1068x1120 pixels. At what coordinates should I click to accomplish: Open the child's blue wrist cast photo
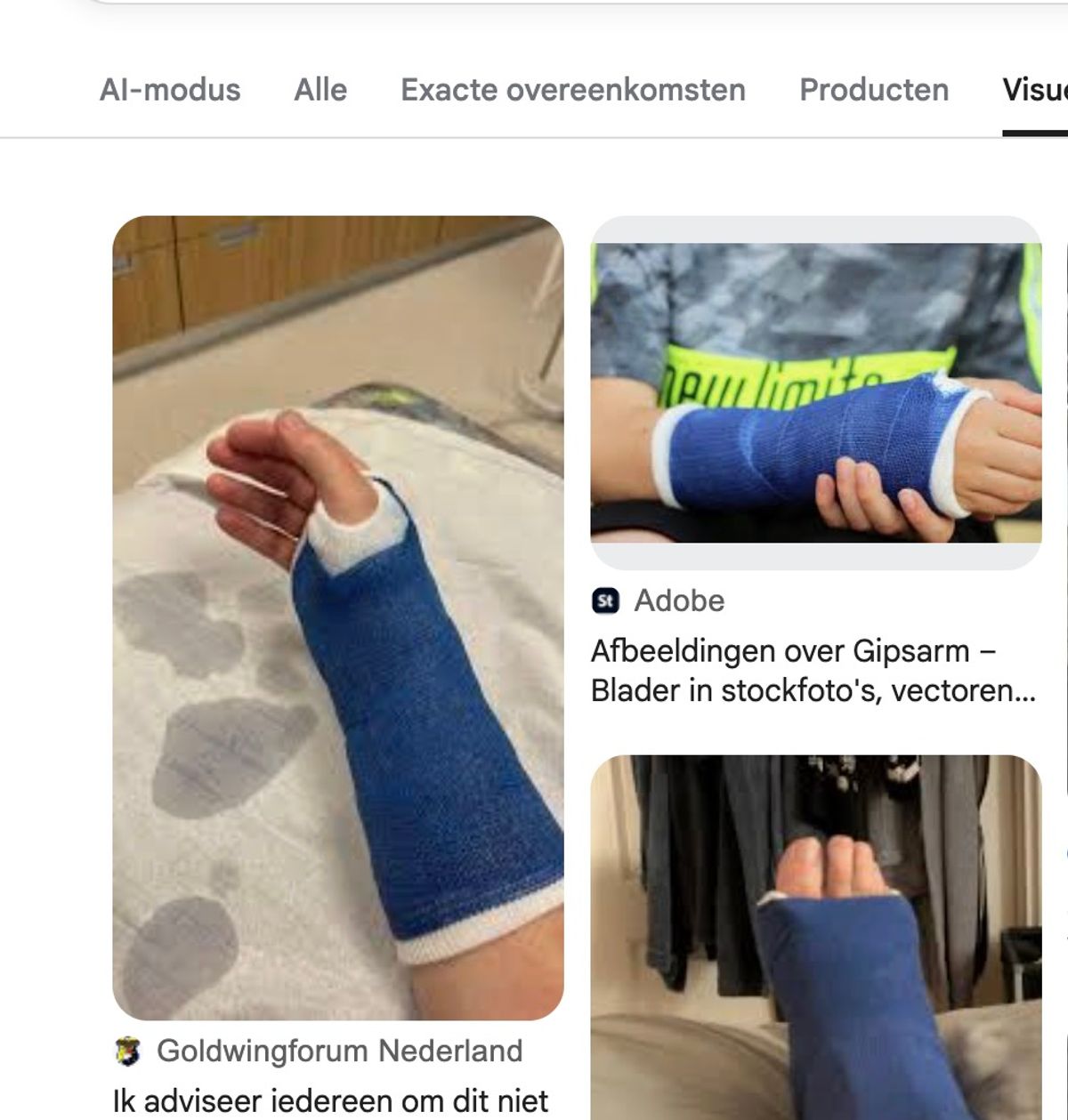click(x=816, y=392)
